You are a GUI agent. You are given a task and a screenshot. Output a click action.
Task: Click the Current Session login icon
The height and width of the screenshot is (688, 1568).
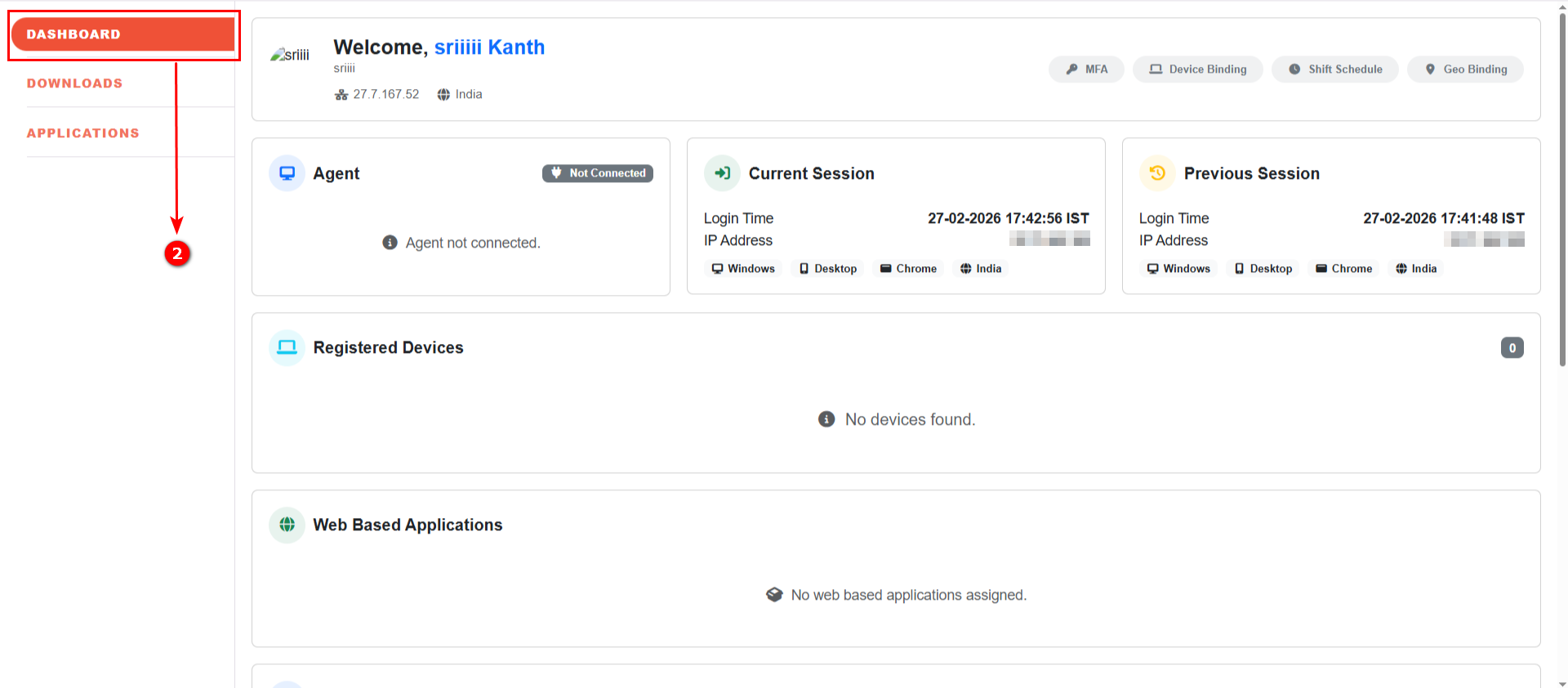pyautogui.click(x=722, y=173)
